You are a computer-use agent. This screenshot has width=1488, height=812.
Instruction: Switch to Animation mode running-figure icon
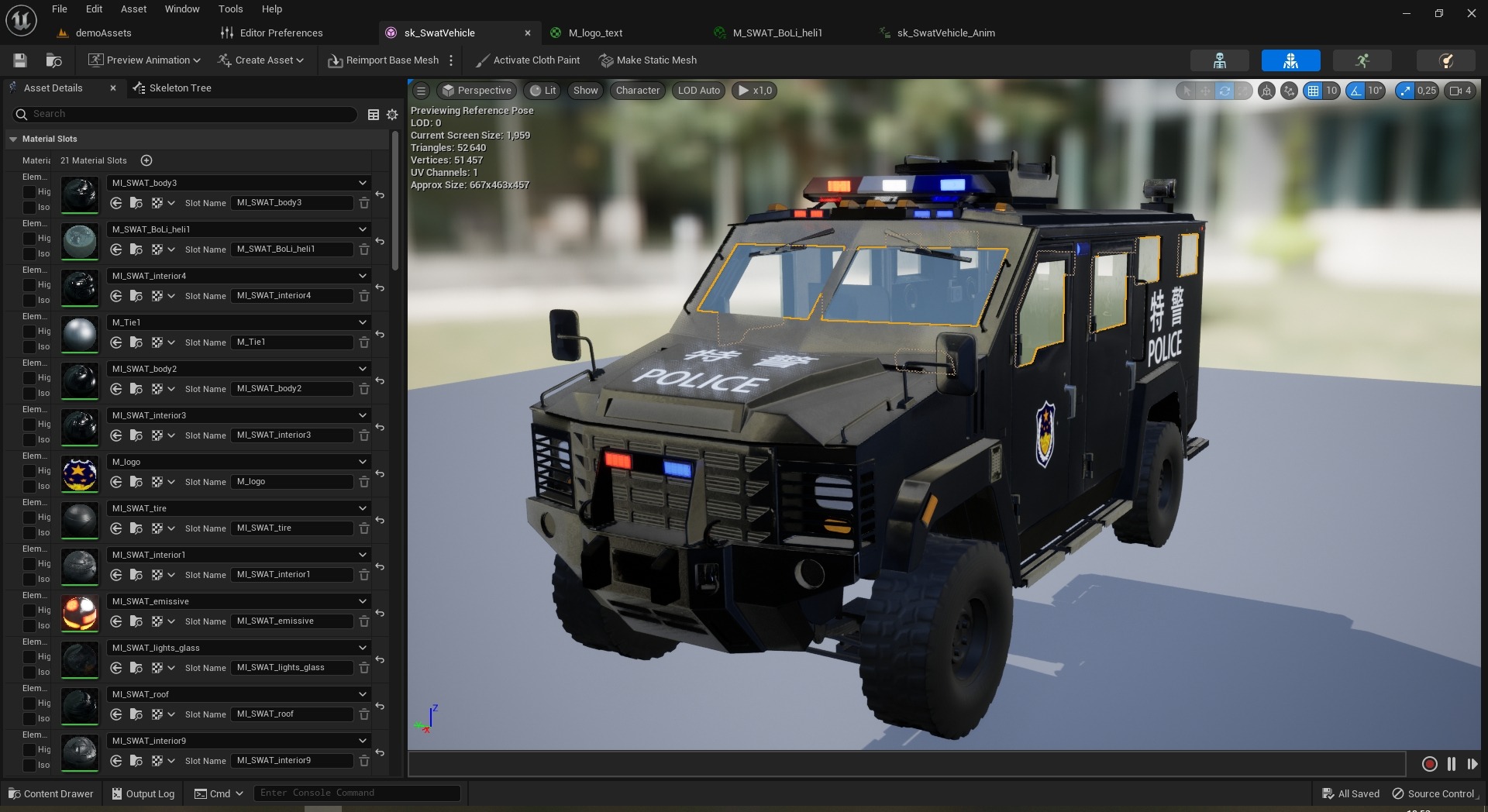pos(1362,60)
